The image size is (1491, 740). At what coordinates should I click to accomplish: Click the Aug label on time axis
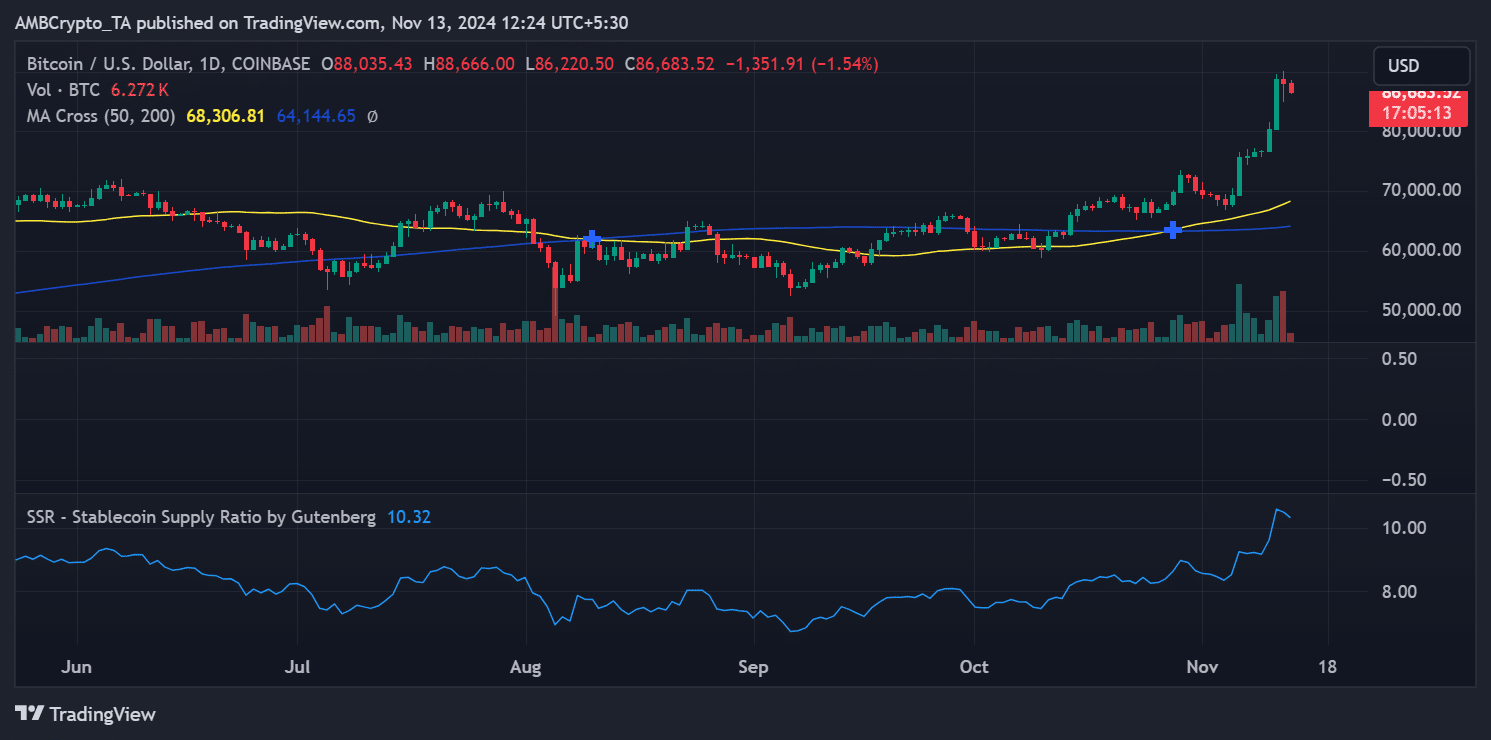pyautogui.click(x=527, y=668)
